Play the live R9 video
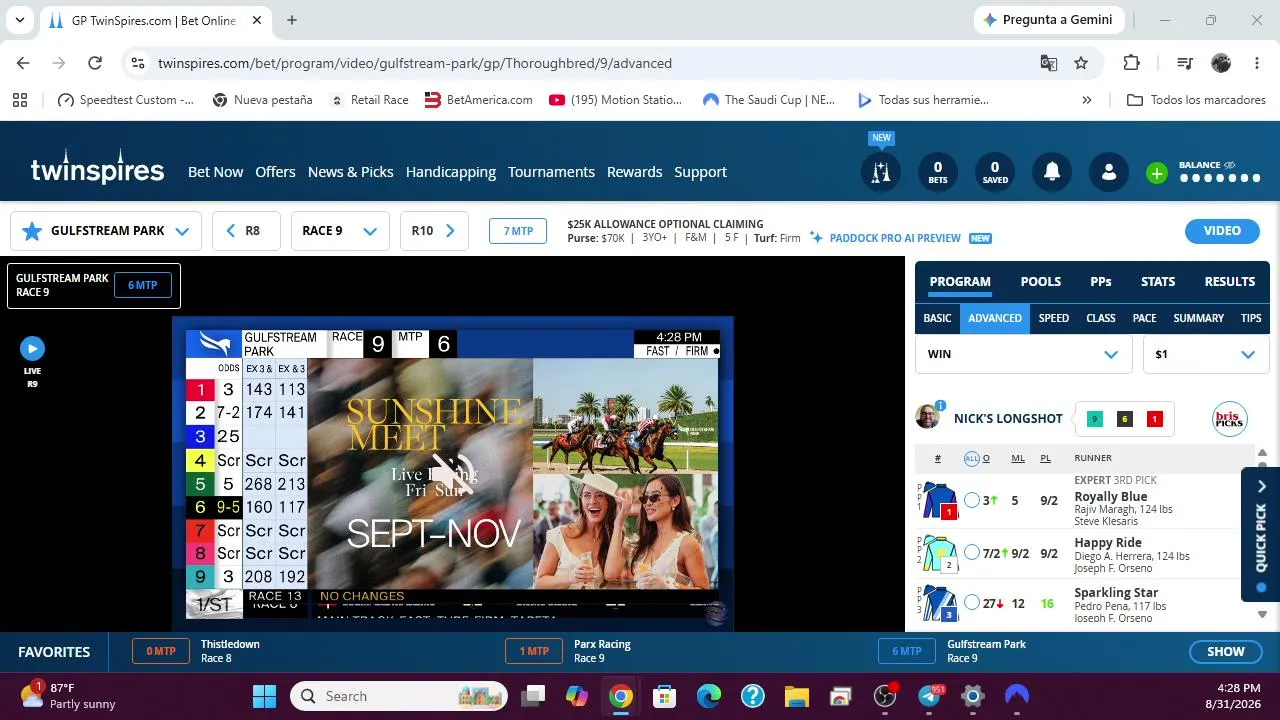The height and width of the screenshot is (720, 1280). [x=32, y=348]
